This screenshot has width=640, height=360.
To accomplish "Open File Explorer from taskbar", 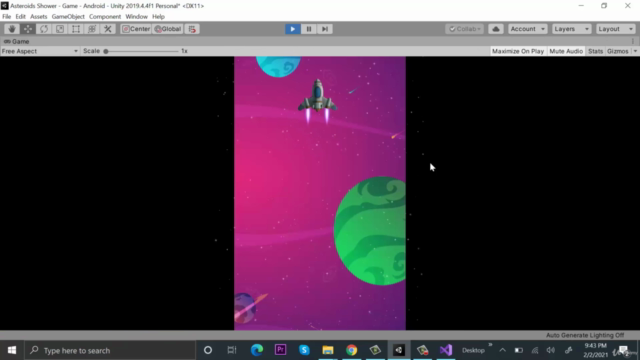I will 328,350.
